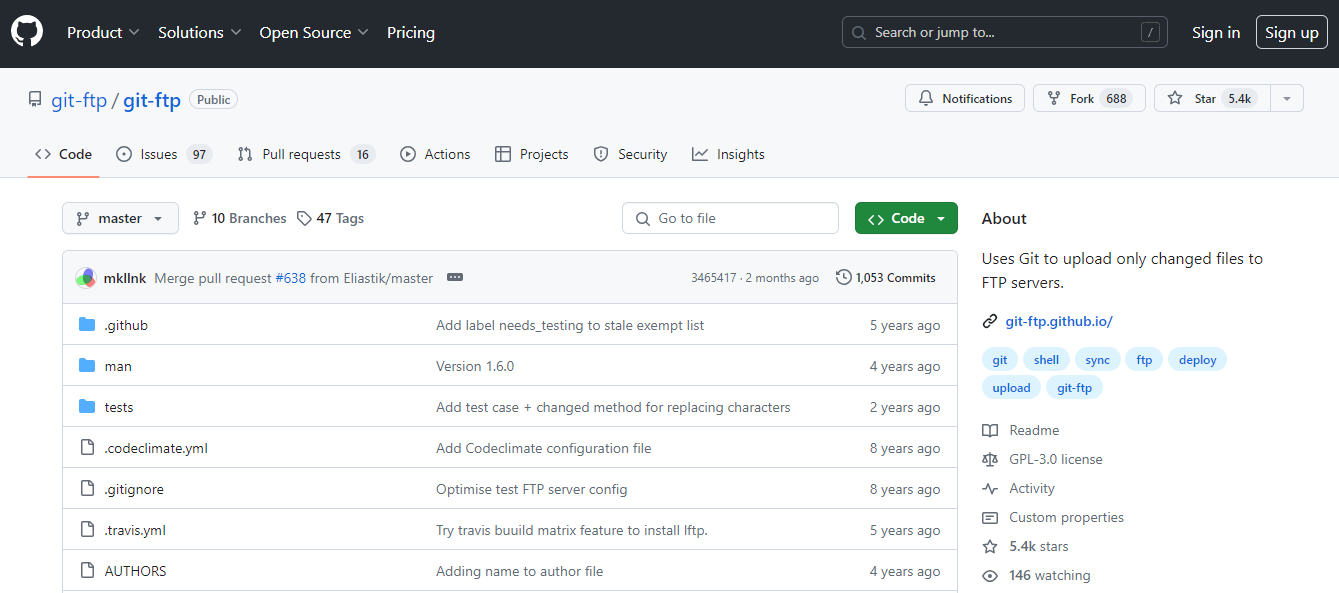Screen dimensions: 1339x593
Task: Click the Go to file search field
Action: click(730, 217)
